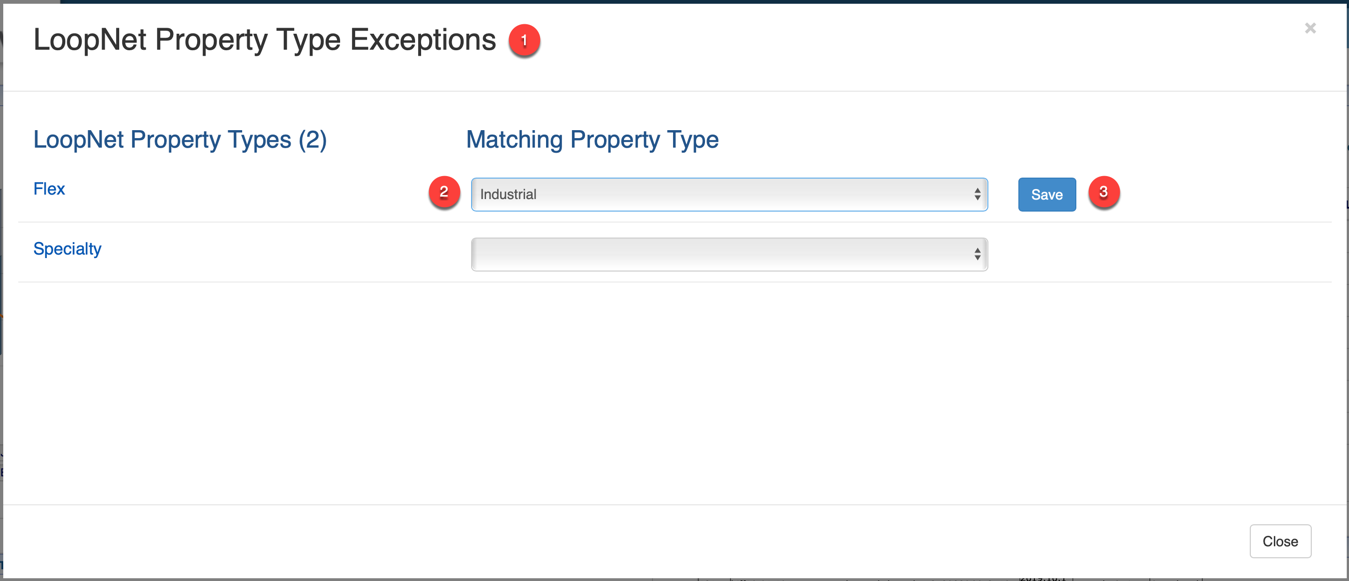Screen dimensions: 1349x581
Task: Click the blank space right of the Save button
Action: (x=1220, y=195)
